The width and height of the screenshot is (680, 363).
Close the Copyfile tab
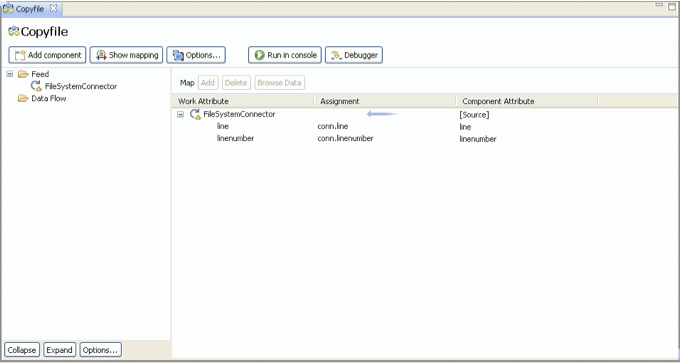pos(53,8)
